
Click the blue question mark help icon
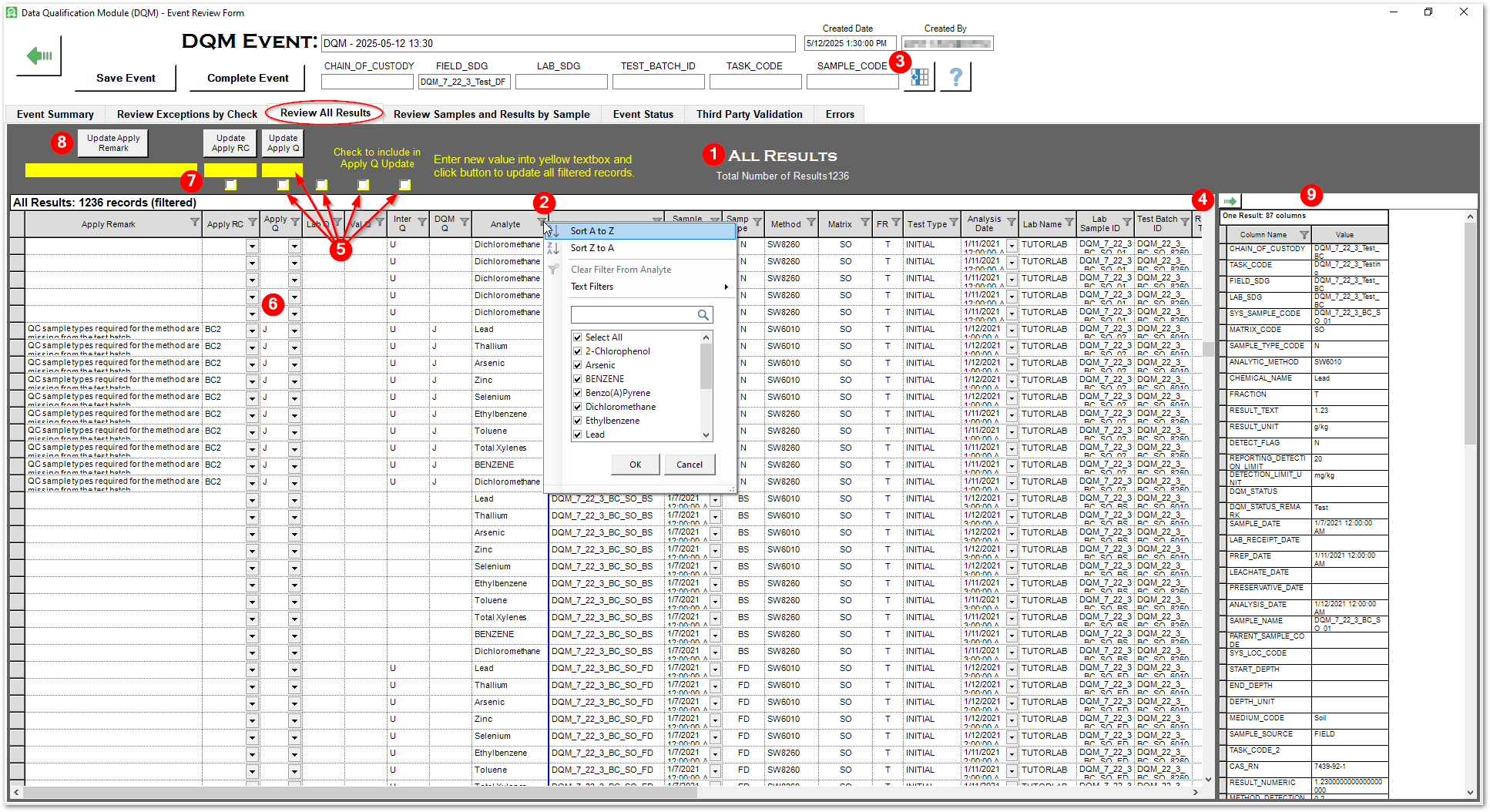click(x=955, y=76)
